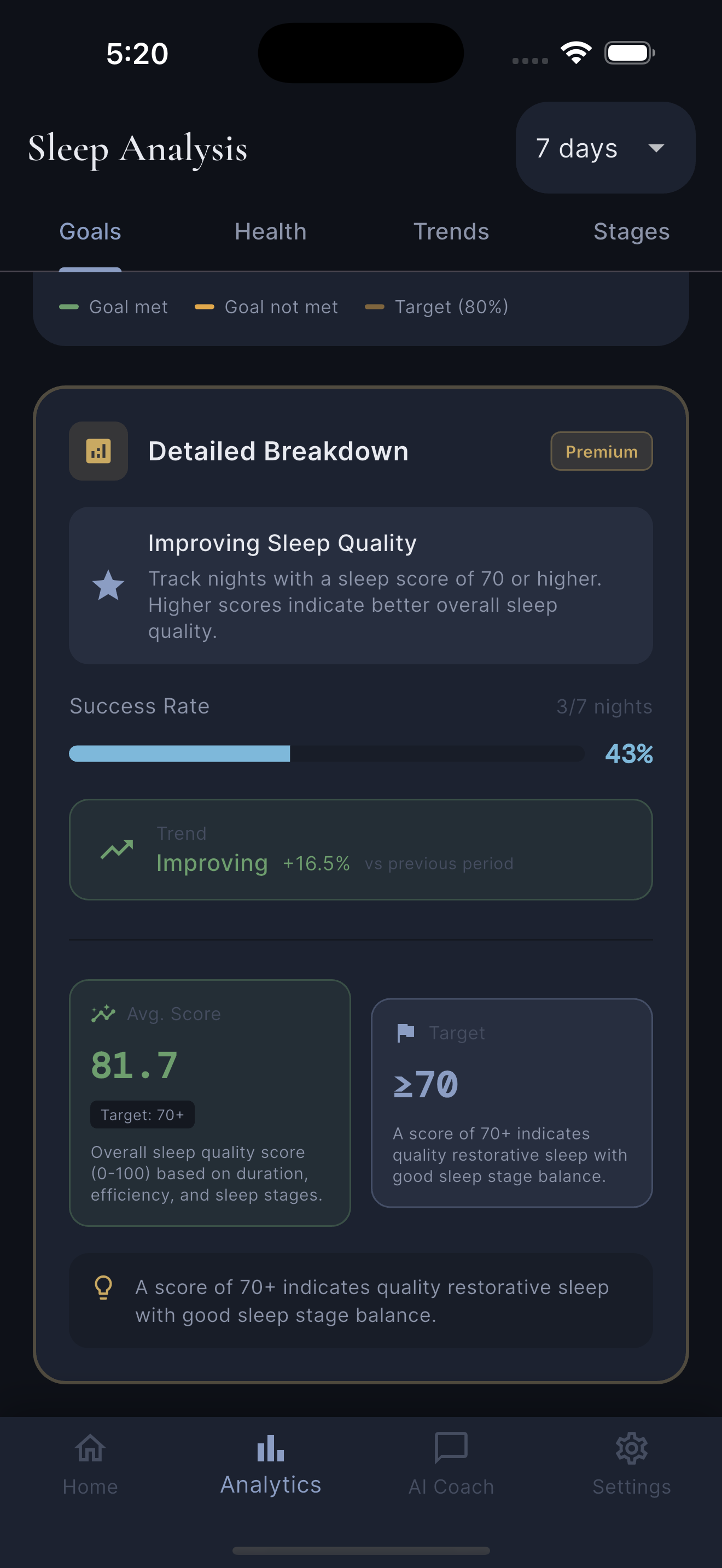The height and width of the screenshot is (1568, 722).
Task: Tap the Premium badge
Action: (601, 451)
